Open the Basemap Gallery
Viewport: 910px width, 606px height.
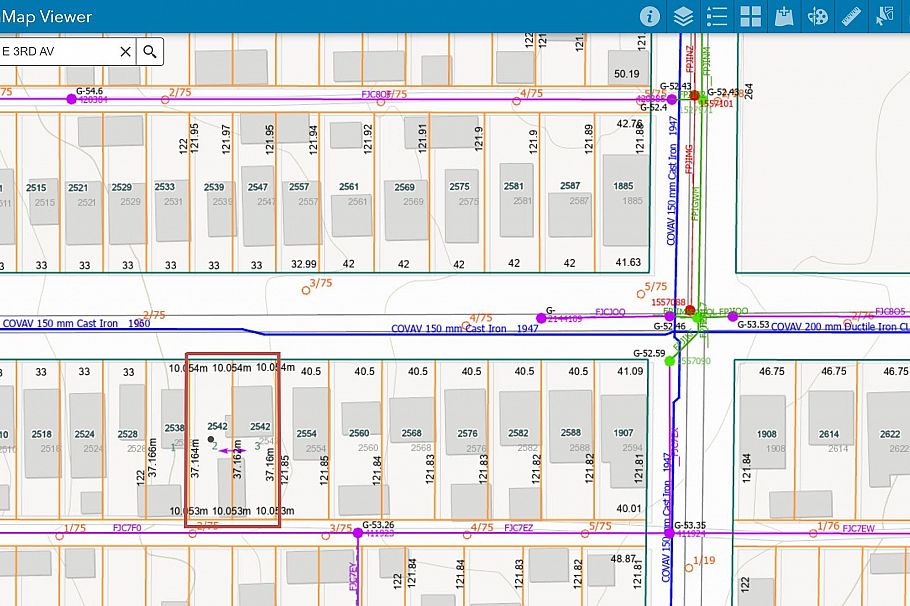(751, 16)
